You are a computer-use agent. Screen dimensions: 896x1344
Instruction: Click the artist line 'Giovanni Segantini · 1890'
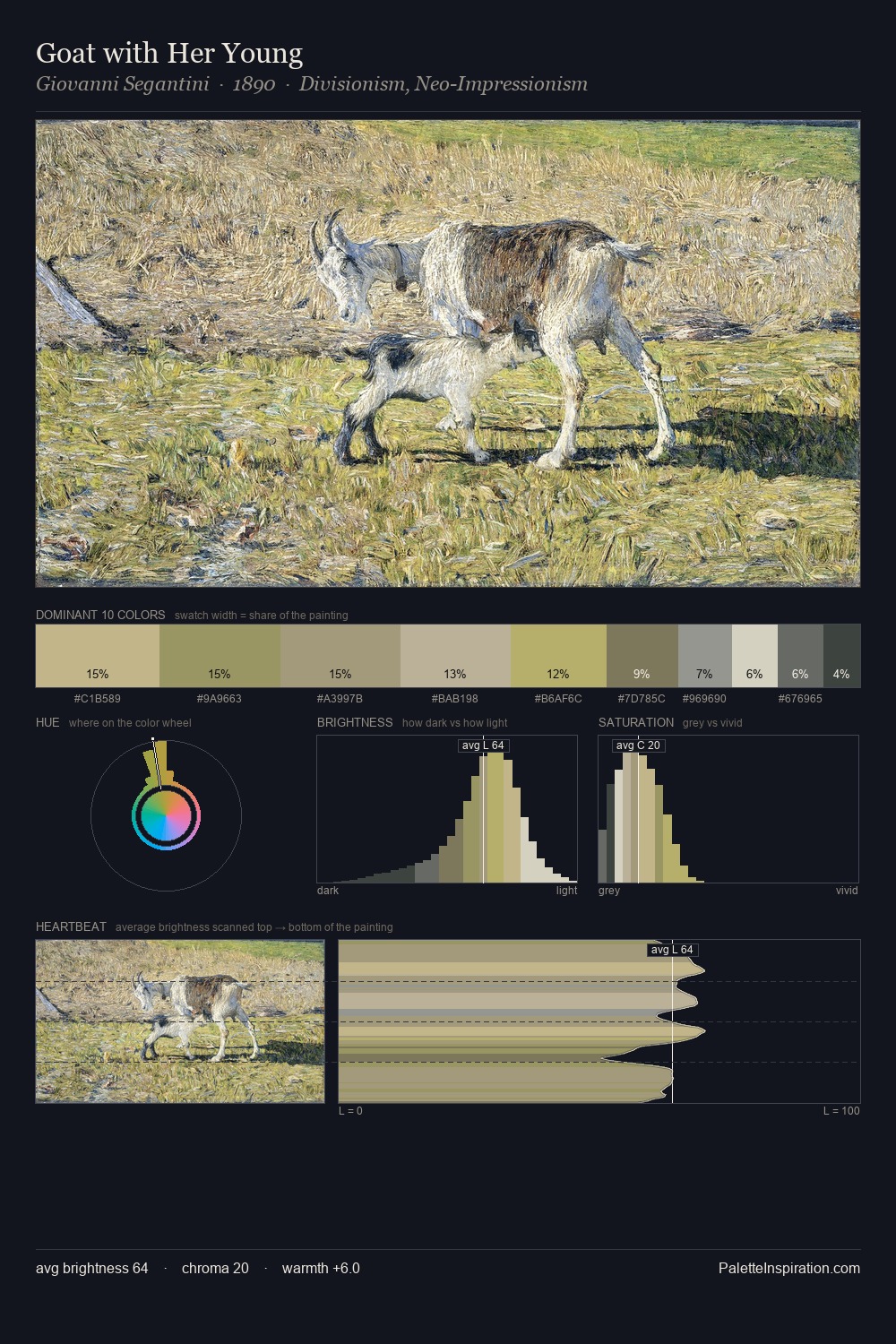(156, 84)
